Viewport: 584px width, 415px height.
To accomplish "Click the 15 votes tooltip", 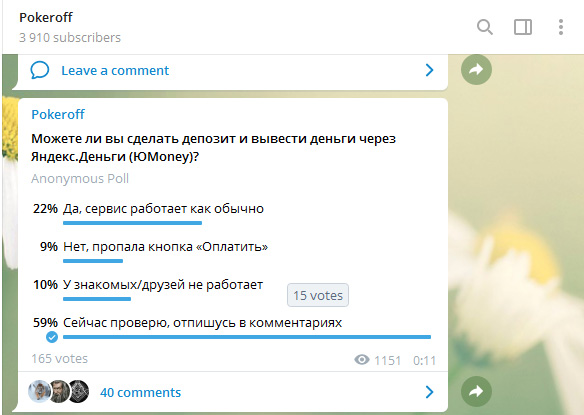I will click(x=318, y=295).
